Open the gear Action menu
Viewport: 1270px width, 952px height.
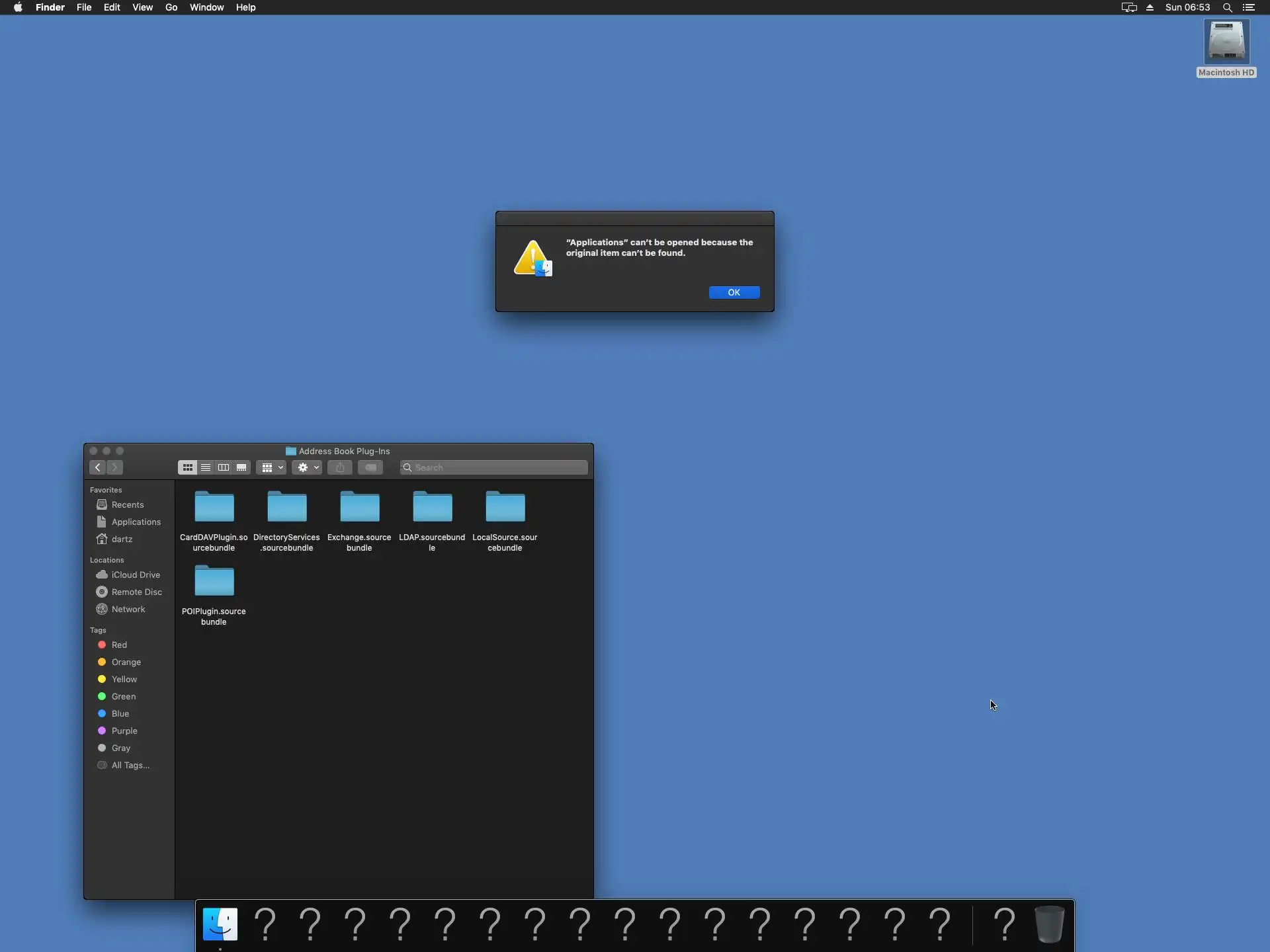click(x=307, y=467)
